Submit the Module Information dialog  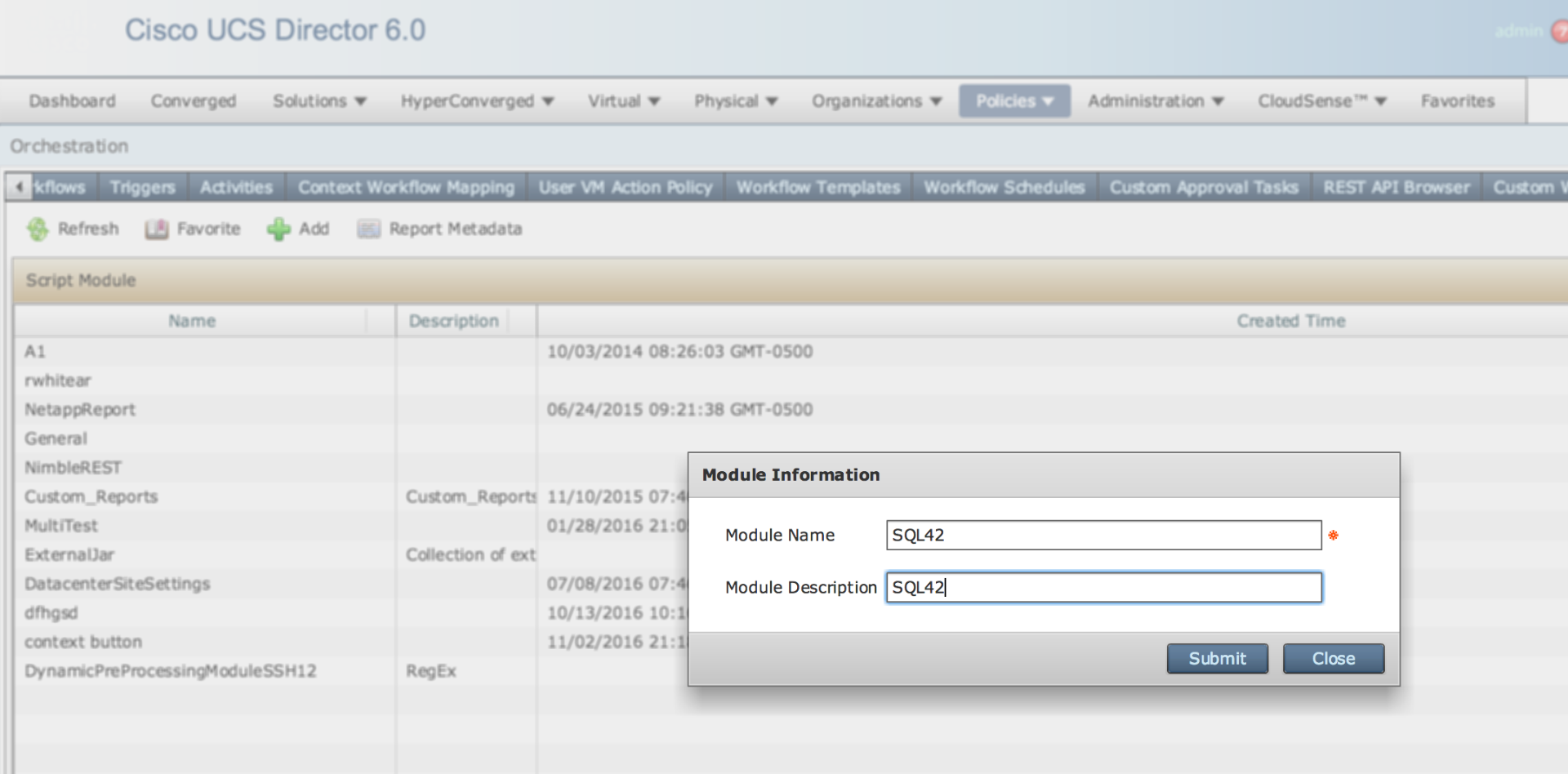pyautogui.click(x=1217, y=659)
